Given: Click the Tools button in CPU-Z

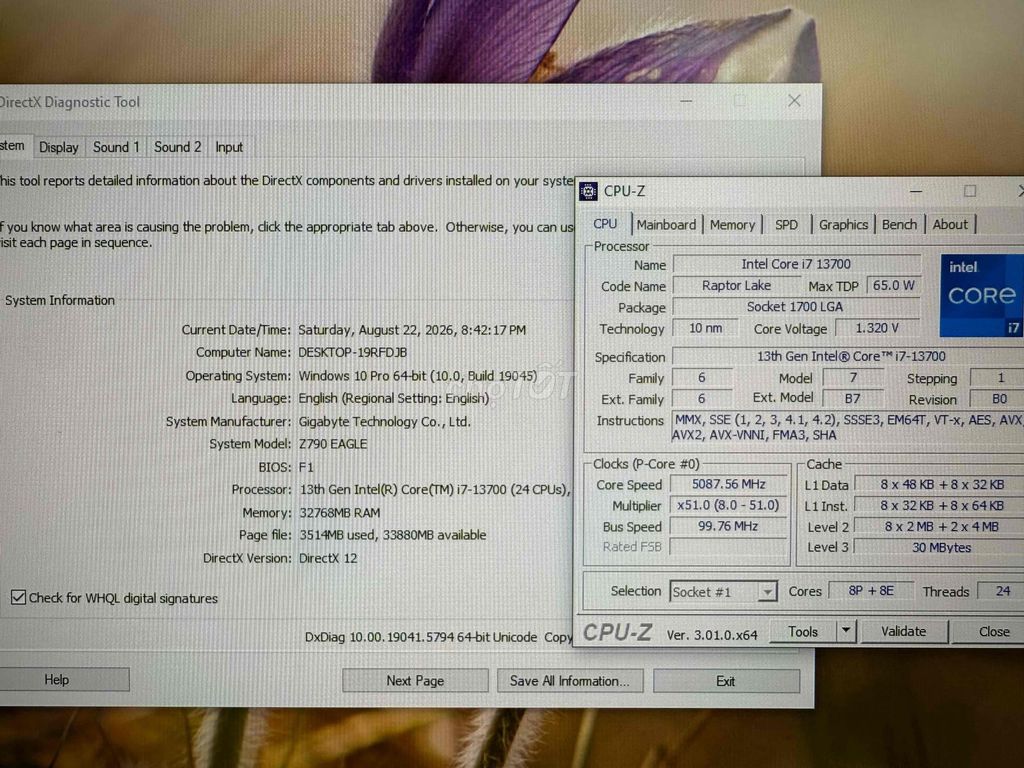Looking at the screenshot, I should coord(803,632).
